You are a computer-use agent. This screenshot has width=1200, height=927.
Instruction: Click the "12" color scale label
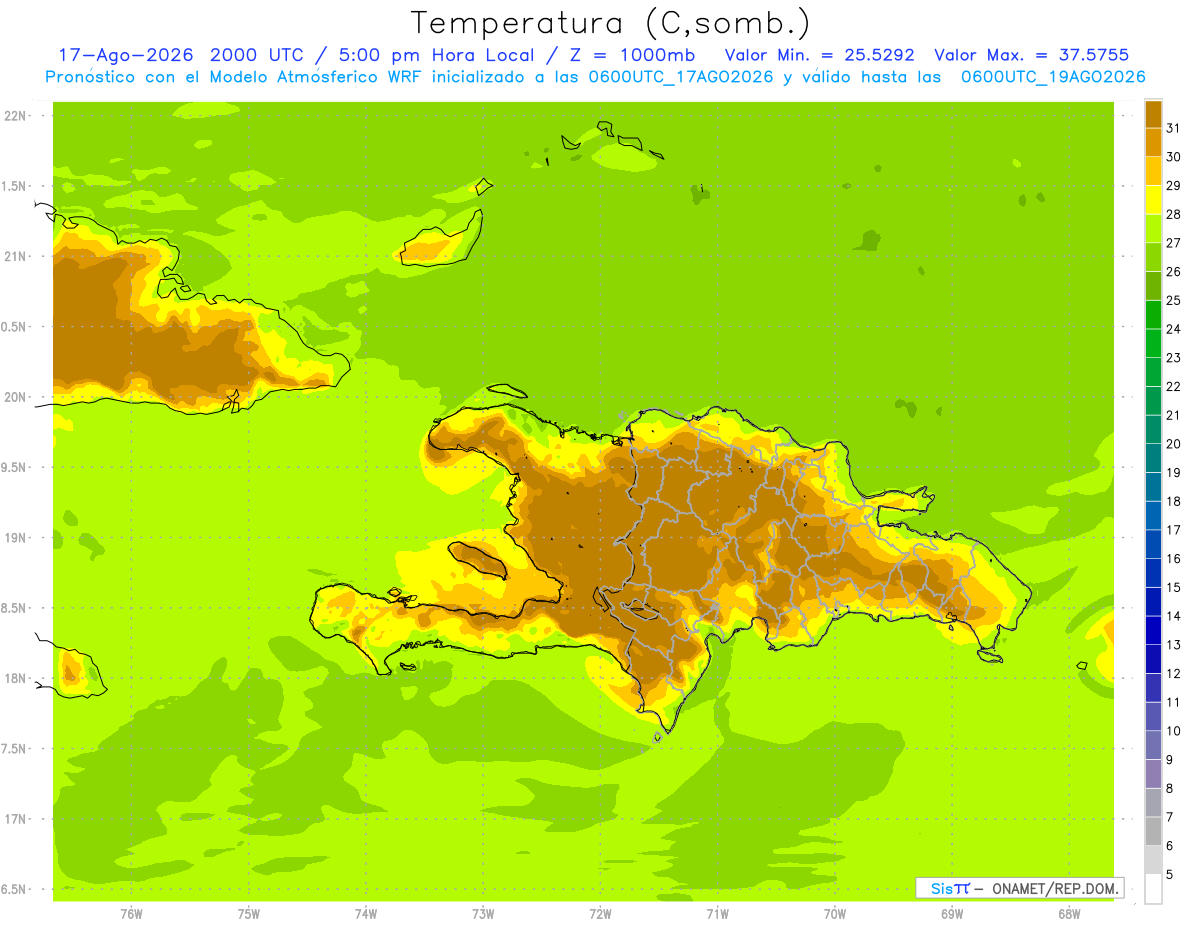point(1174,673)
